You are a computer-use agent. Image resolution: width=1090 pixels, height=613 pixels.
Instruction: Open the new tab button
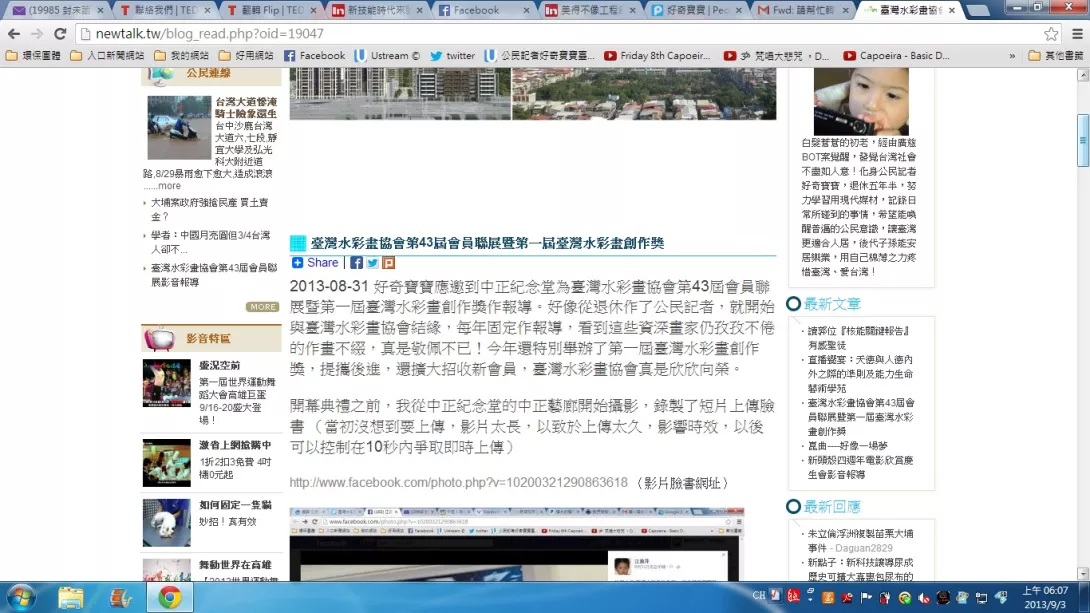(977, 10)
